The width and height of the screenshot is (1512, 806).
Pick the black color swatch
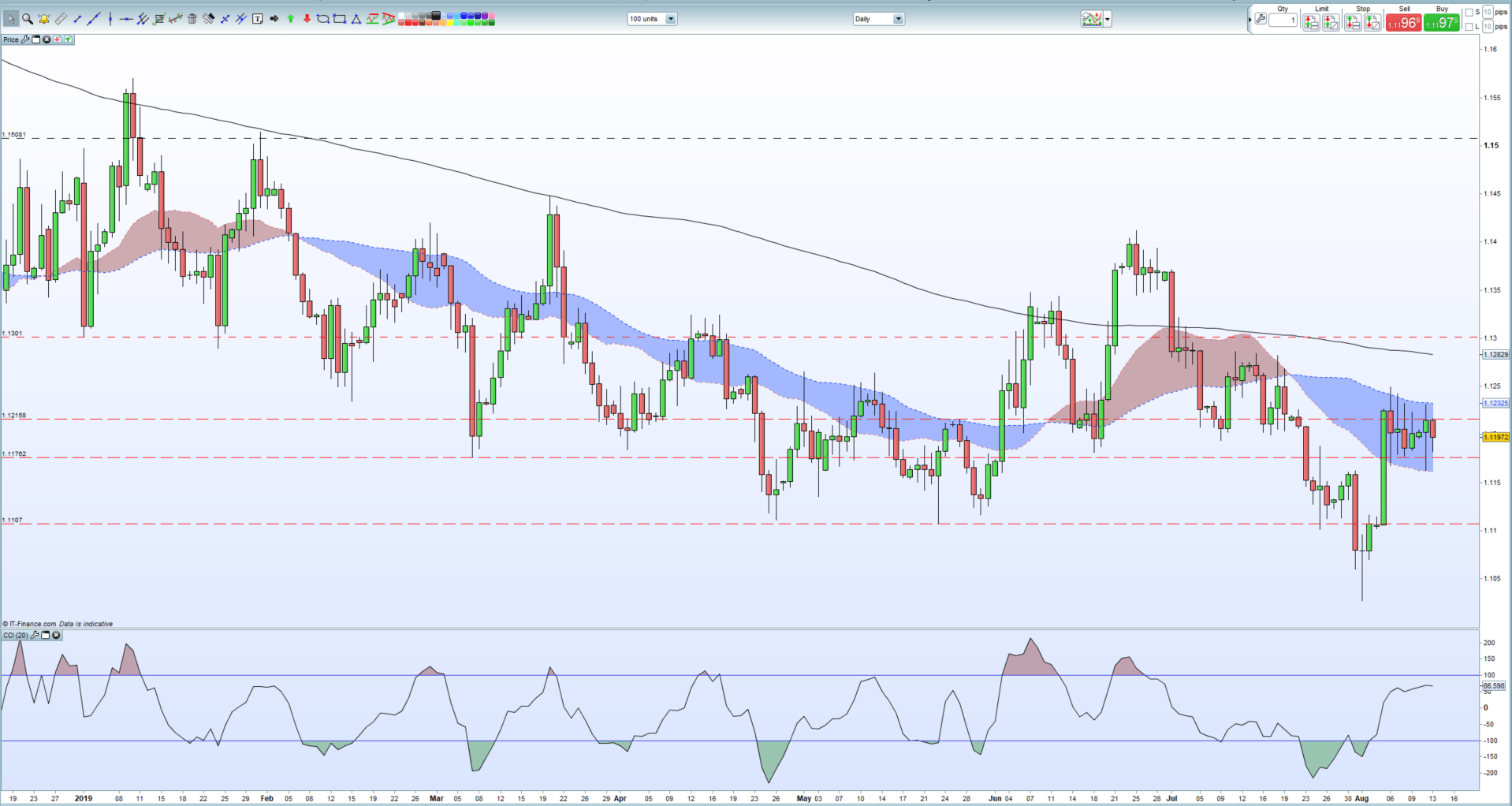[435, 15]
